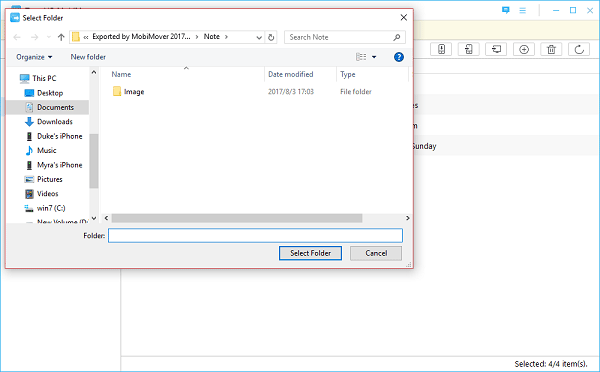This screenshot has width=600, height=372.
Task: Click the trash delete icon
Action: (551, 49)
